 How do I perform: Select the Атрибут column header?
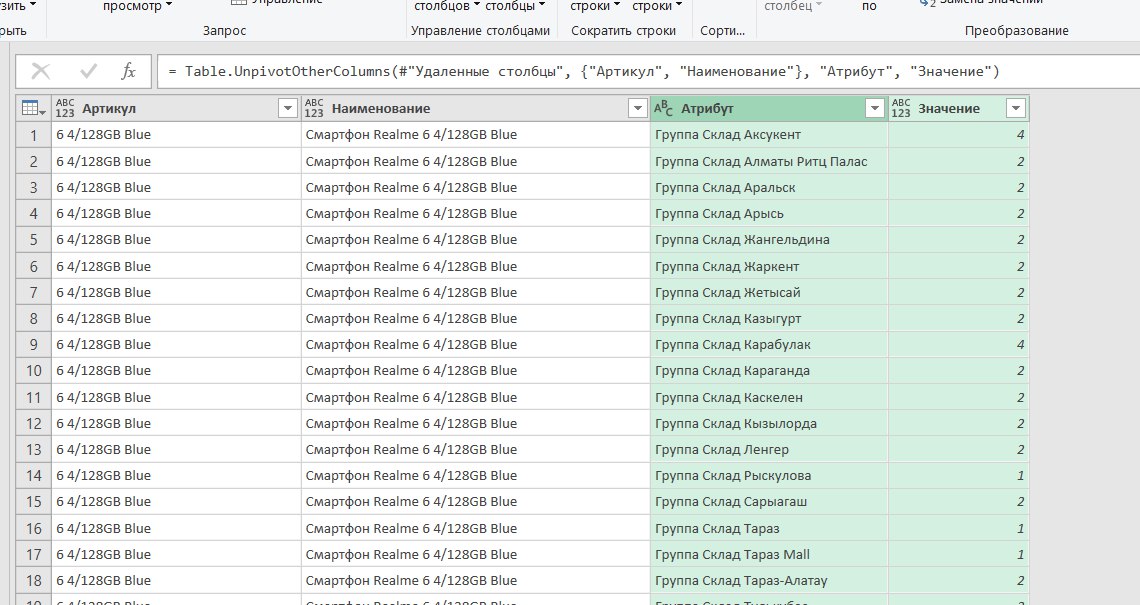pos(769,108)
